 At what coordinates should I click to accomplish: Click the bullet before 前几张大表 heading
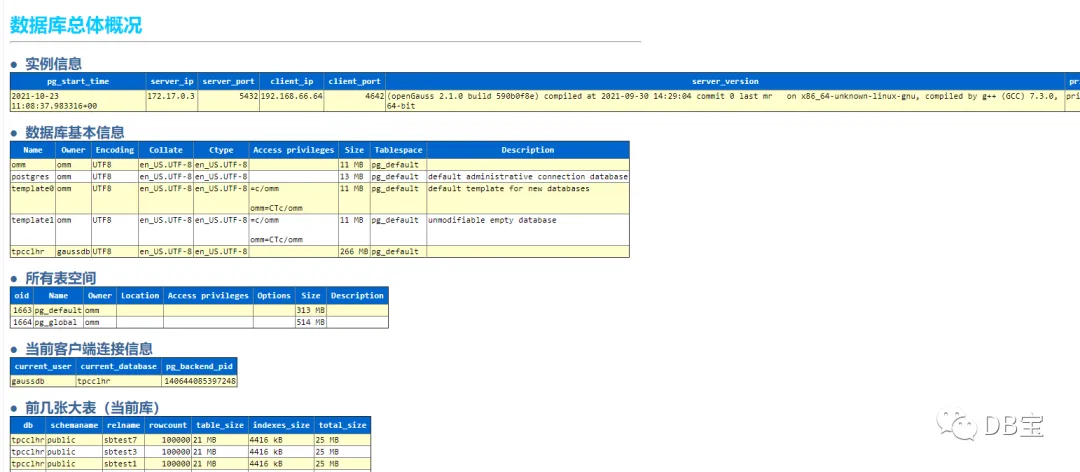(x=14, y=407)
